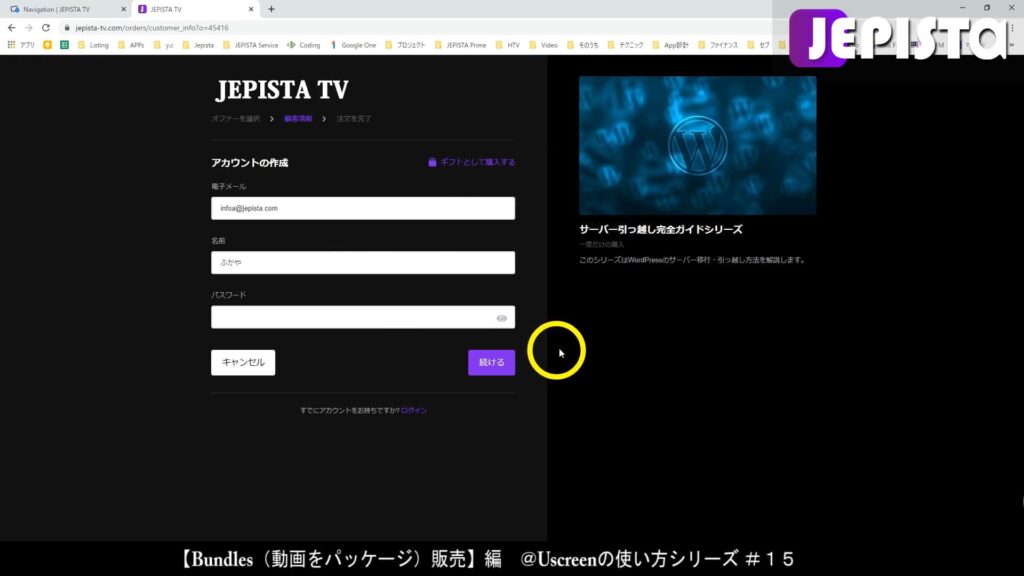
Task: Open the Coding bookmark
Action: [x=304, y=45]
